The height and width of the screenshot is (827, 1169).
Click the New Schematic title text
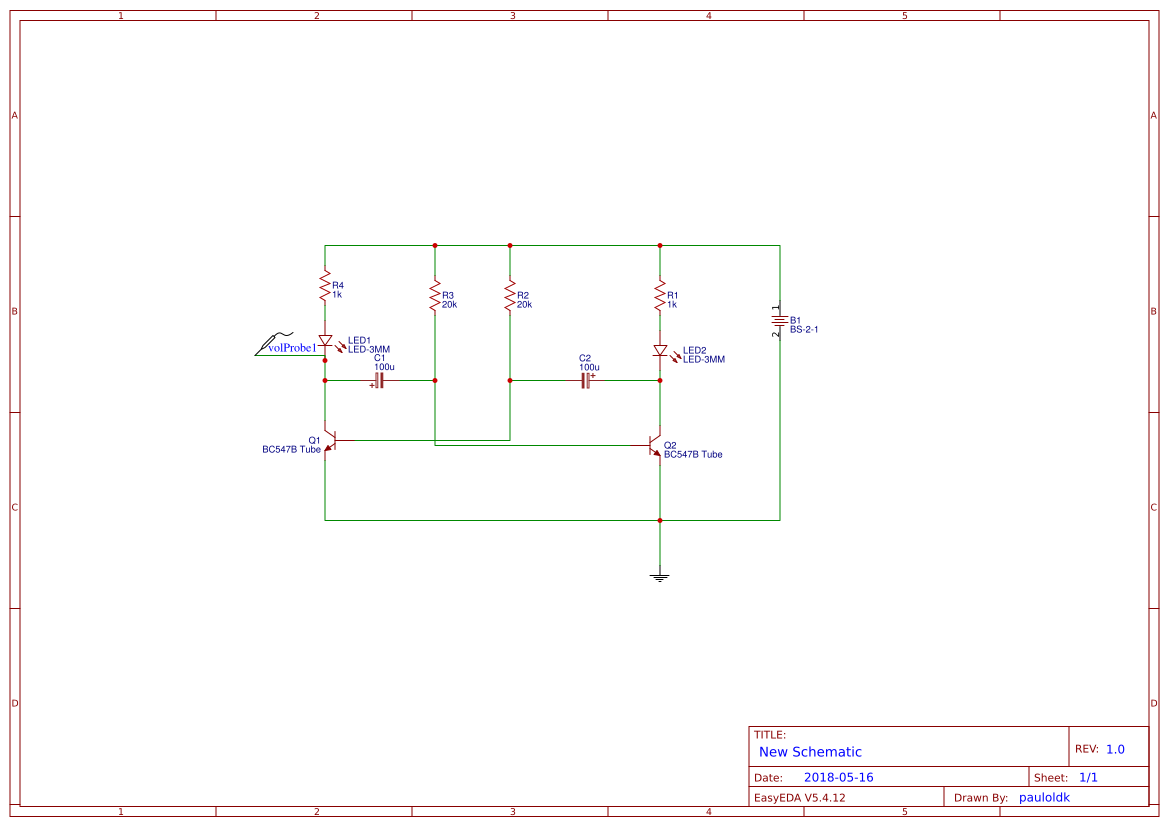810,751
